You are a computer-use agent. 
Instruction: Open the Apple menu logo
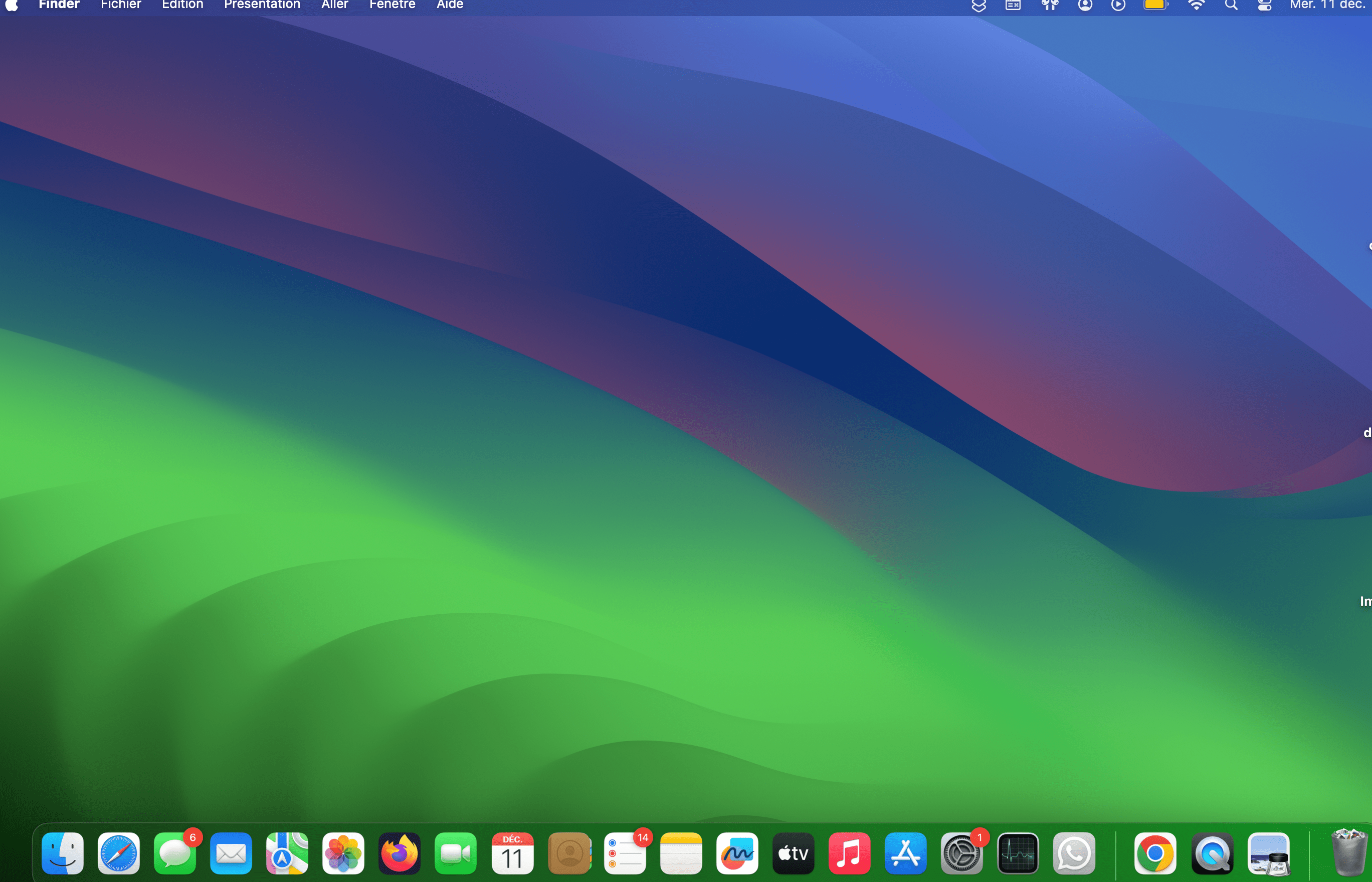point(12,5)
